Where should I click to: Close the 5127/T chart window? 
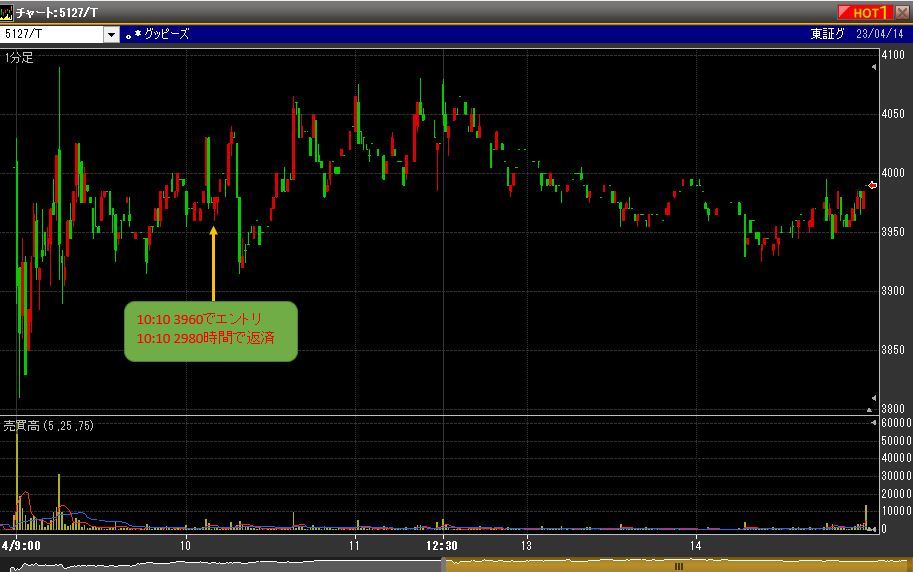[x=902, y=12]
